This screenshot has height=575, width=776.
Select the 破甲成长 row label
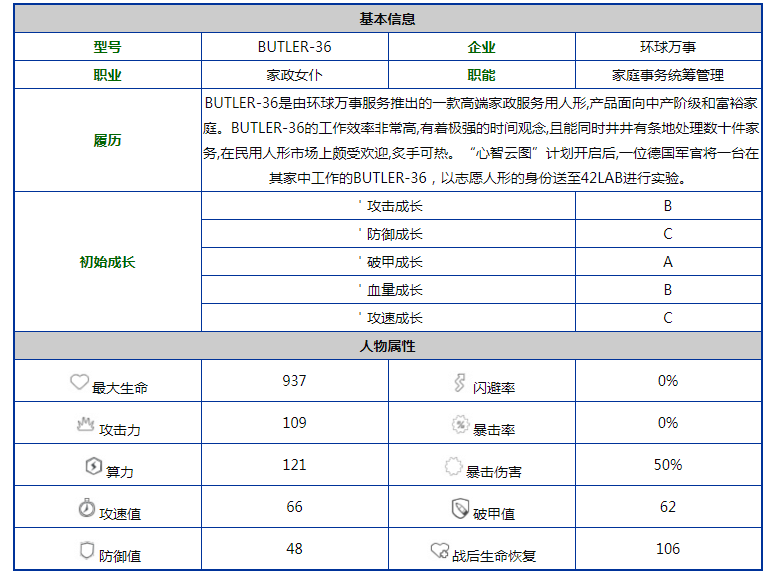click(x=394, y=262)
